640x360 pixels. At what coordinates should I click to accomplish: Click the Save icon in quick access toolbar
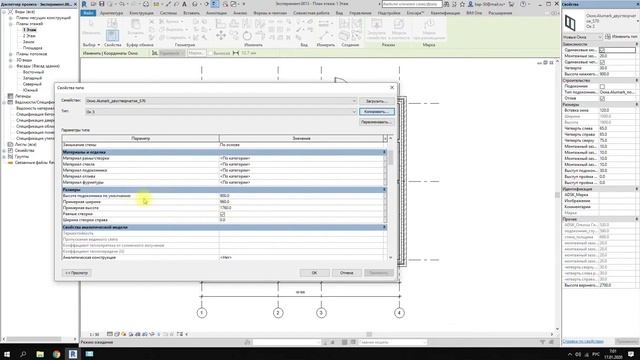point(102,4)
